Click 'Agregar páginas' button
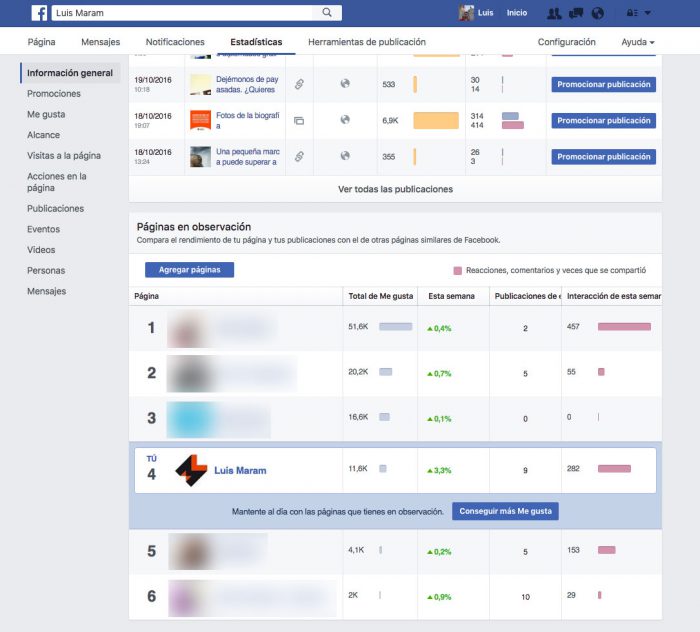This screenshot has width=700, height=632. [x=189, y=270]
